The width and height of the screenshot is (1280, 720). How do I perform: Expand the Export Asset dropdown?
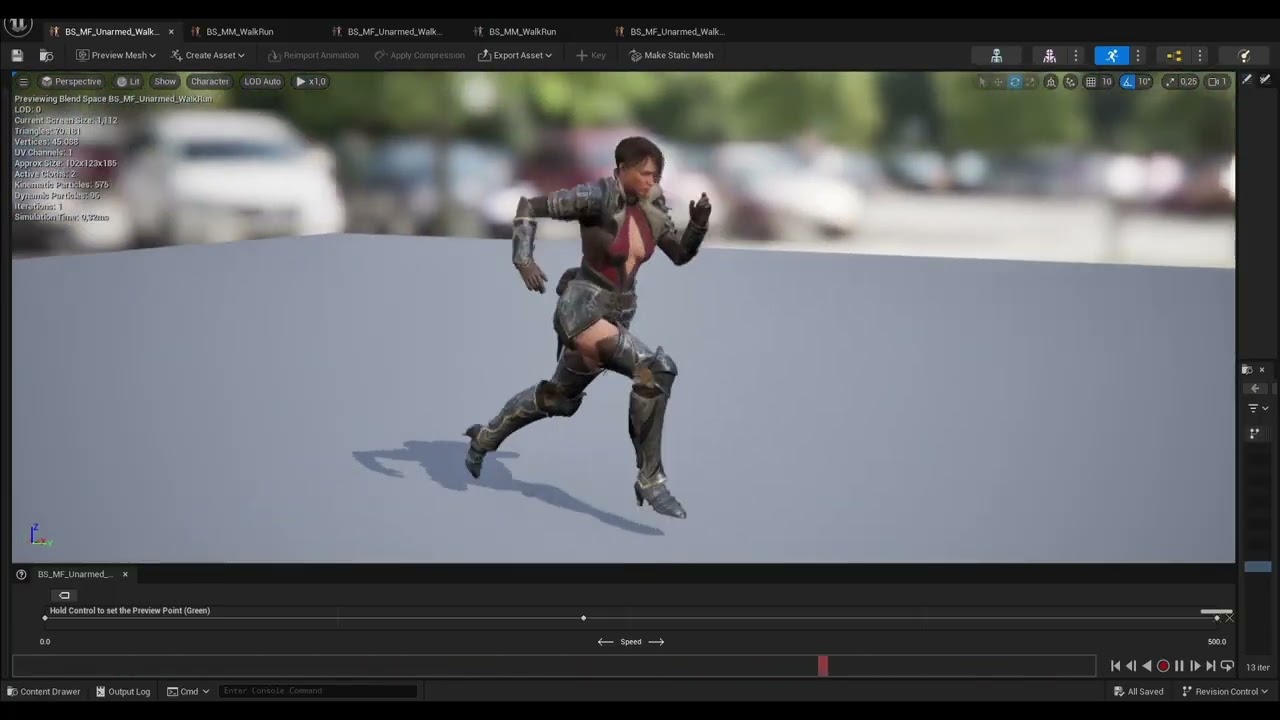click(515, 55)
